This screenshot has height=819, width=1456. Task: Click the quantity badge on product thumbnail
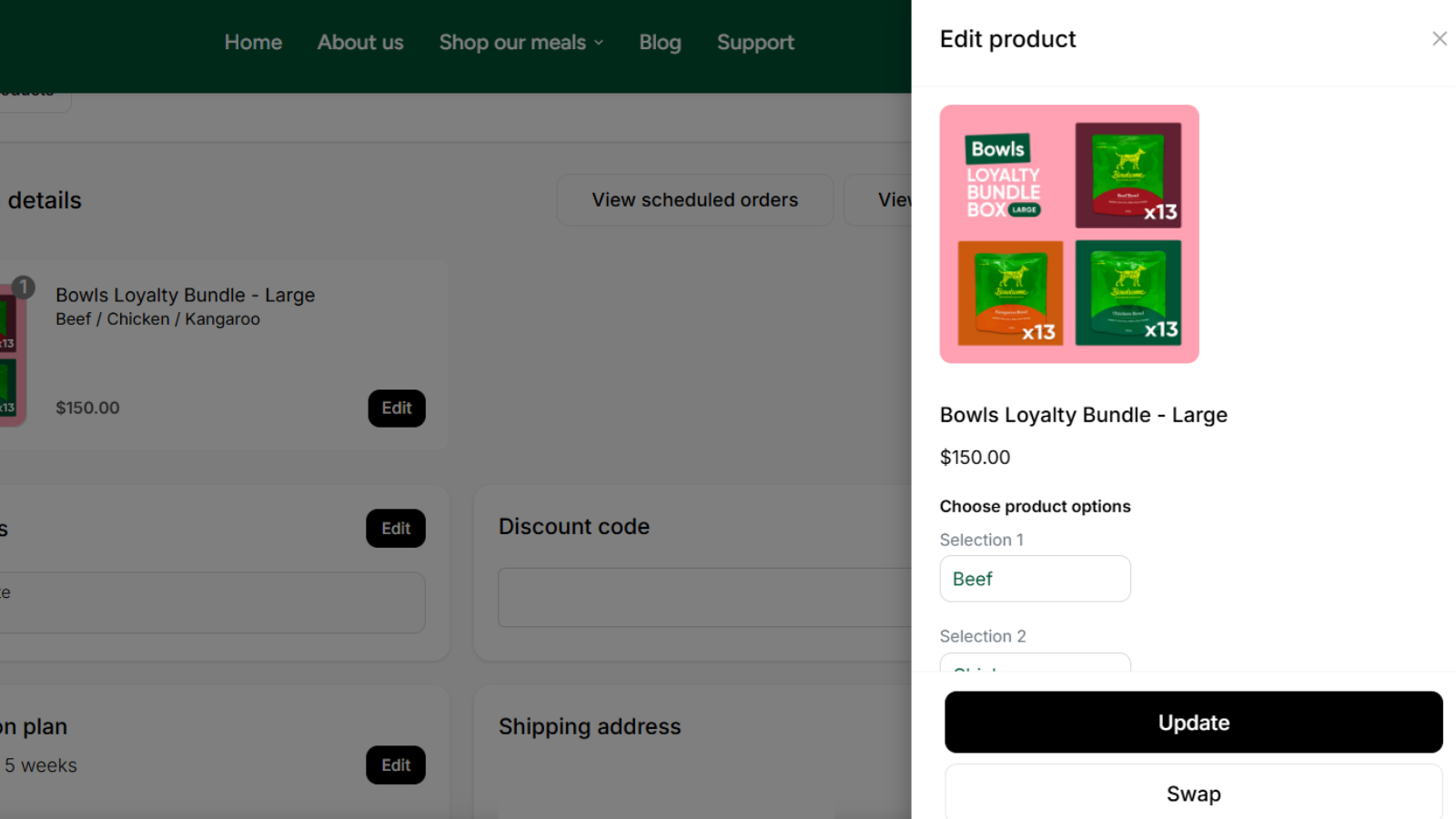24,287
